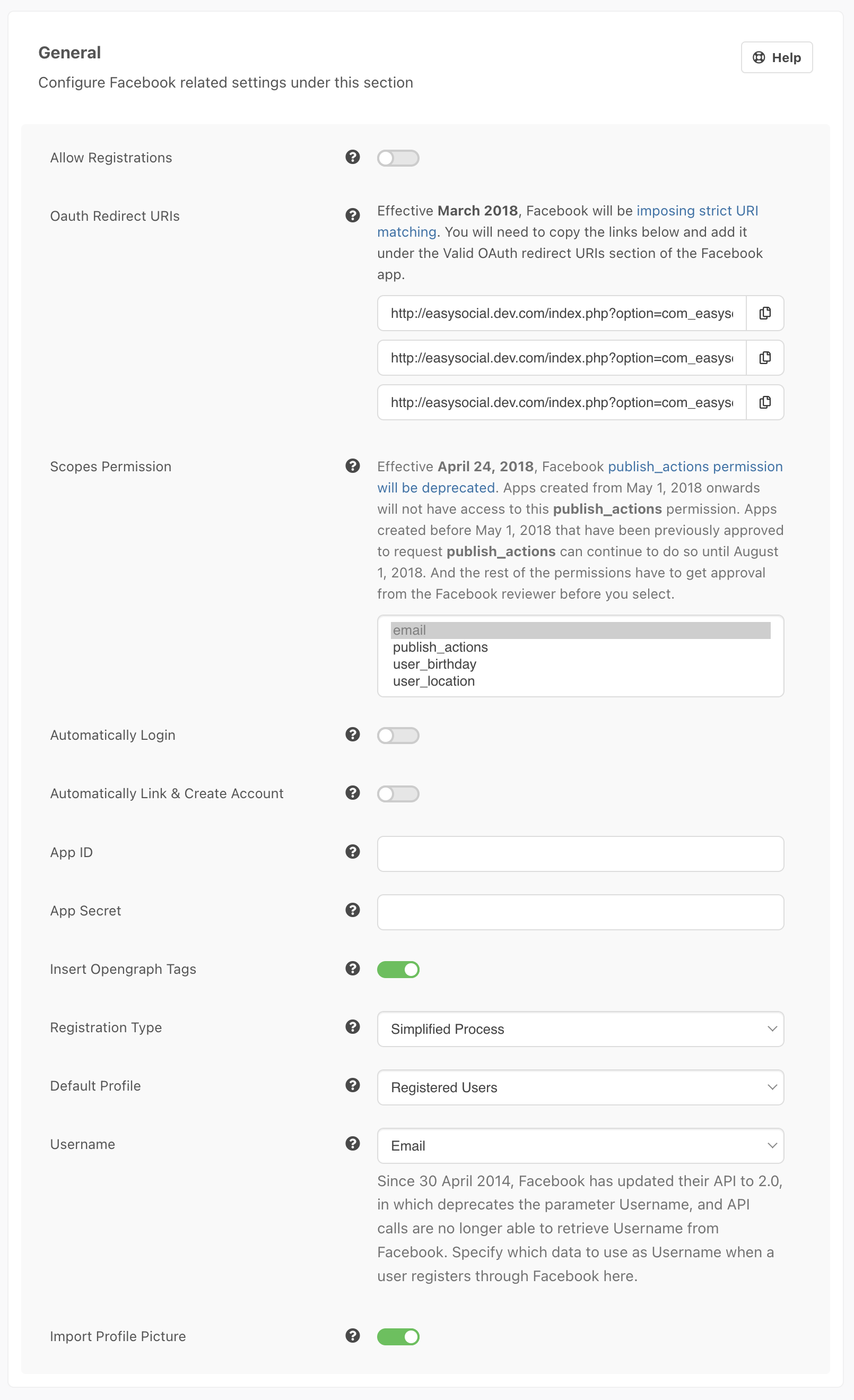Disable the Import Profile Picture toggle

point(398,1336)
